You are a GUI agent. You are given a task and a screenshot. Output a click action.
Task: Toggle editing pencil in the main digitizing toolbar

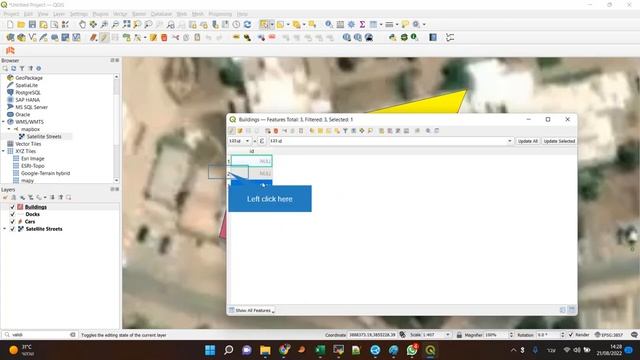coord(104,38)
